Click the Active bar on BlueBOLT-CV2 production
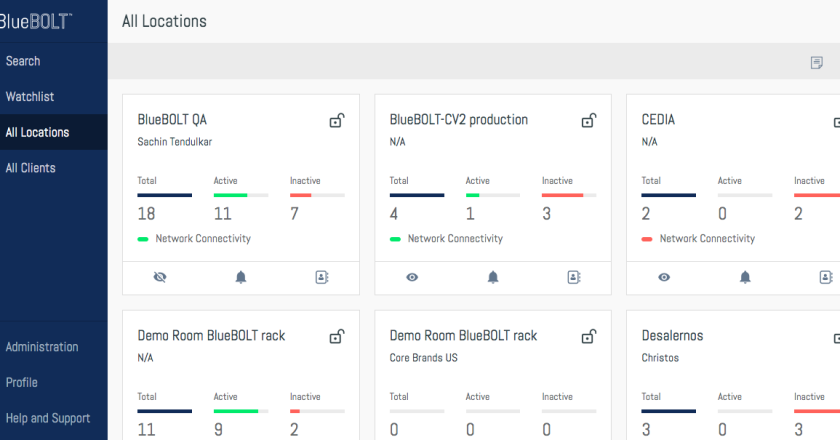Viewport: 840px width, 440px height. [493, 195]
